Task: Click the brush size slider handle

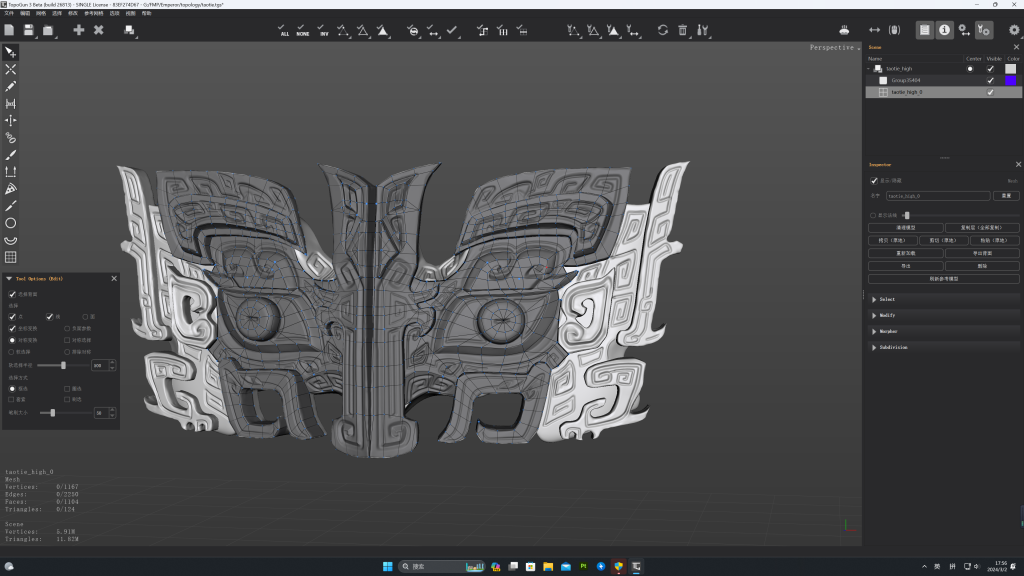Action: pyautogui.click(x=52, y=413)
